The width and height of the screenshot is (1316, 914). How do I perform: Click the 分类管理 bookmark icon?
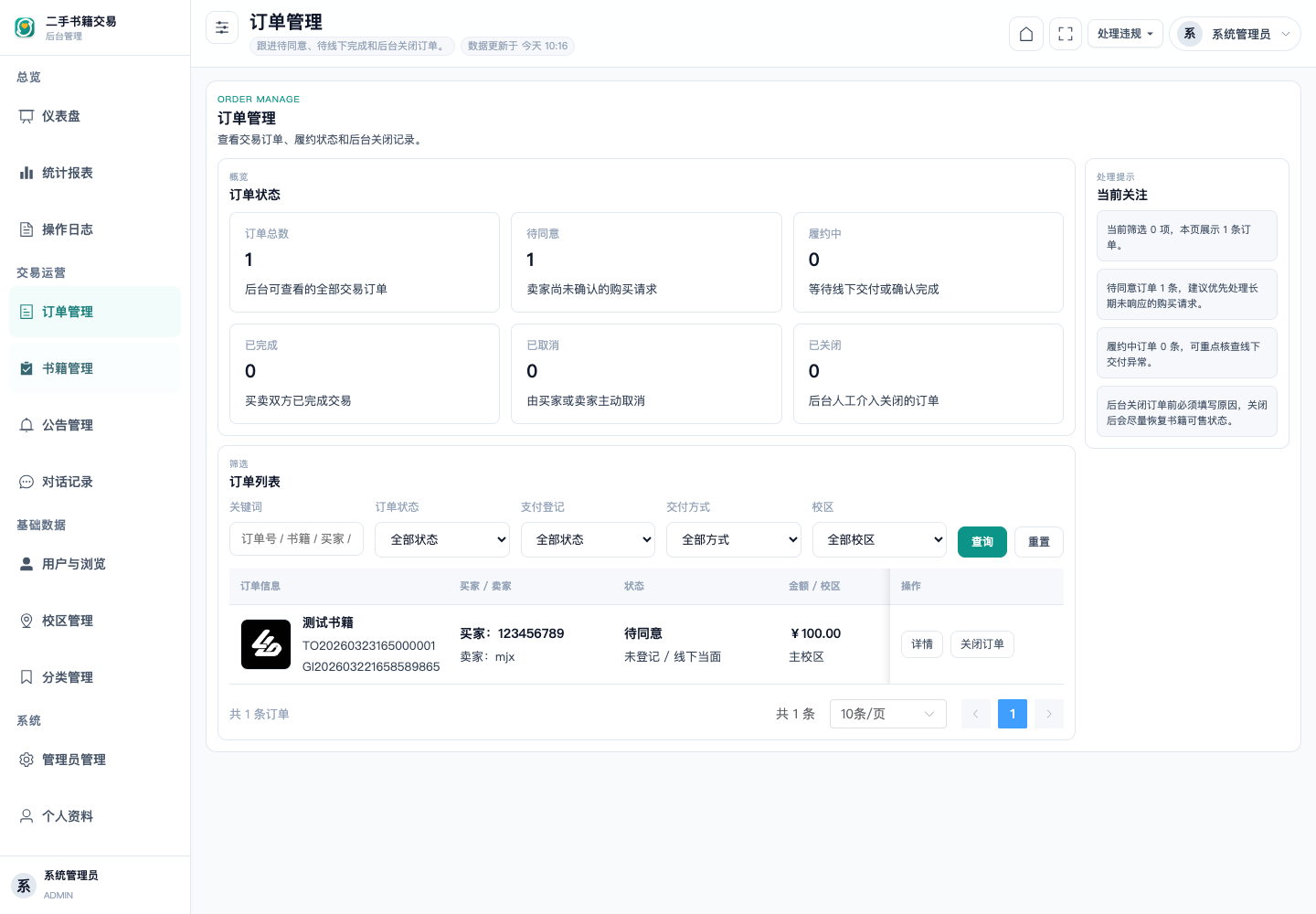pyautogui.click(x=27, y=677)
